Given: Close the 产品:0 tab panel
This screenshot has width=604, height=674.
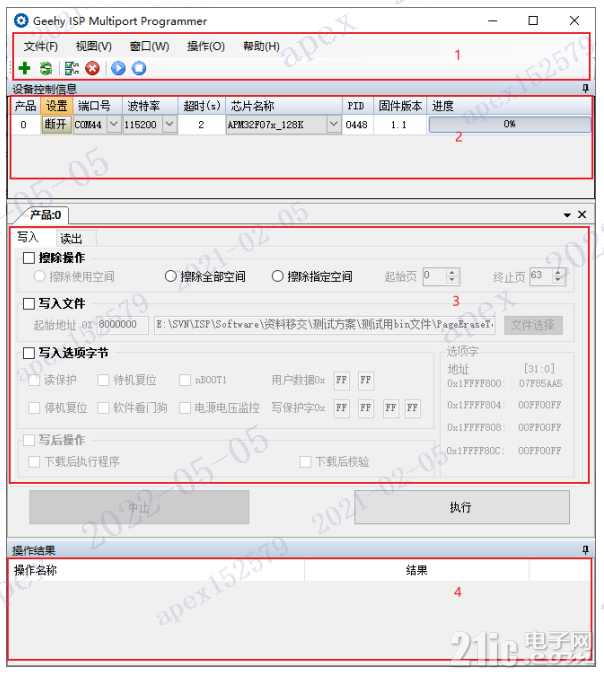Looking at the screenshot, I should (582, 214).
